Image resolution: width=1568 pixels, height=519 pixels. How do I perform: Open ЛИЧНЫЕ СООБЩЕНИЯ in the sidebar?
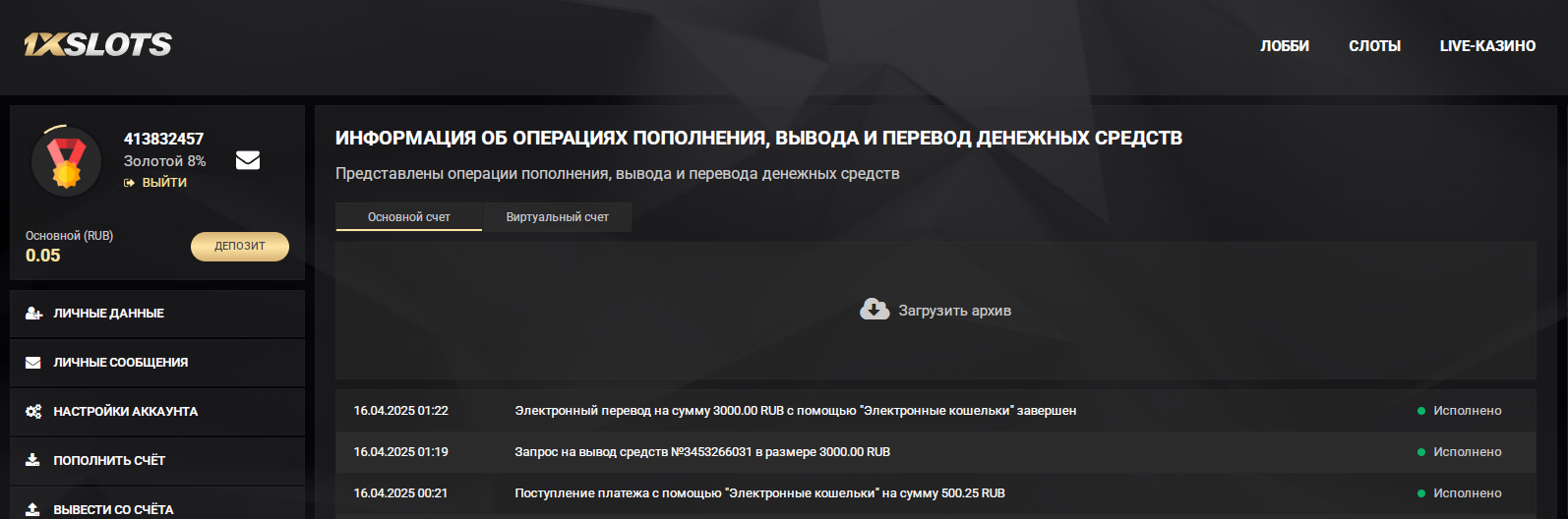click(157, 363)
